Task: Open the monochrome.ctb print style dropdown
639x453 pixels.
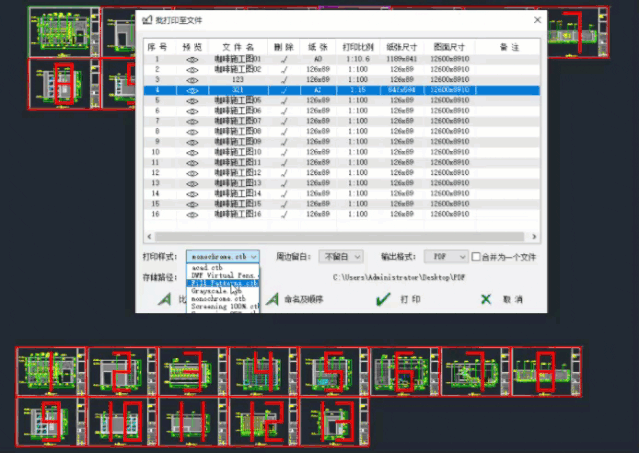Action: pos(223,257)
